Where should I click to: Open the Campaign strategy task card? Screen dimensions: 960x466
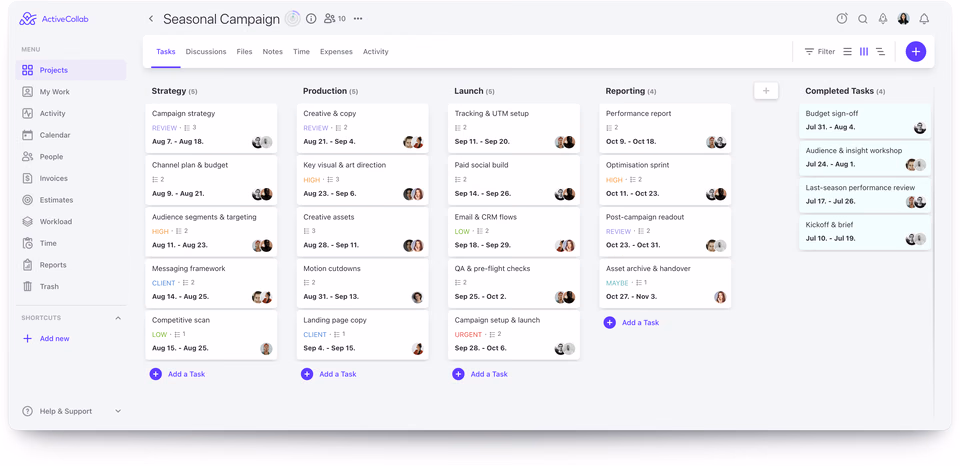point(211,128)
